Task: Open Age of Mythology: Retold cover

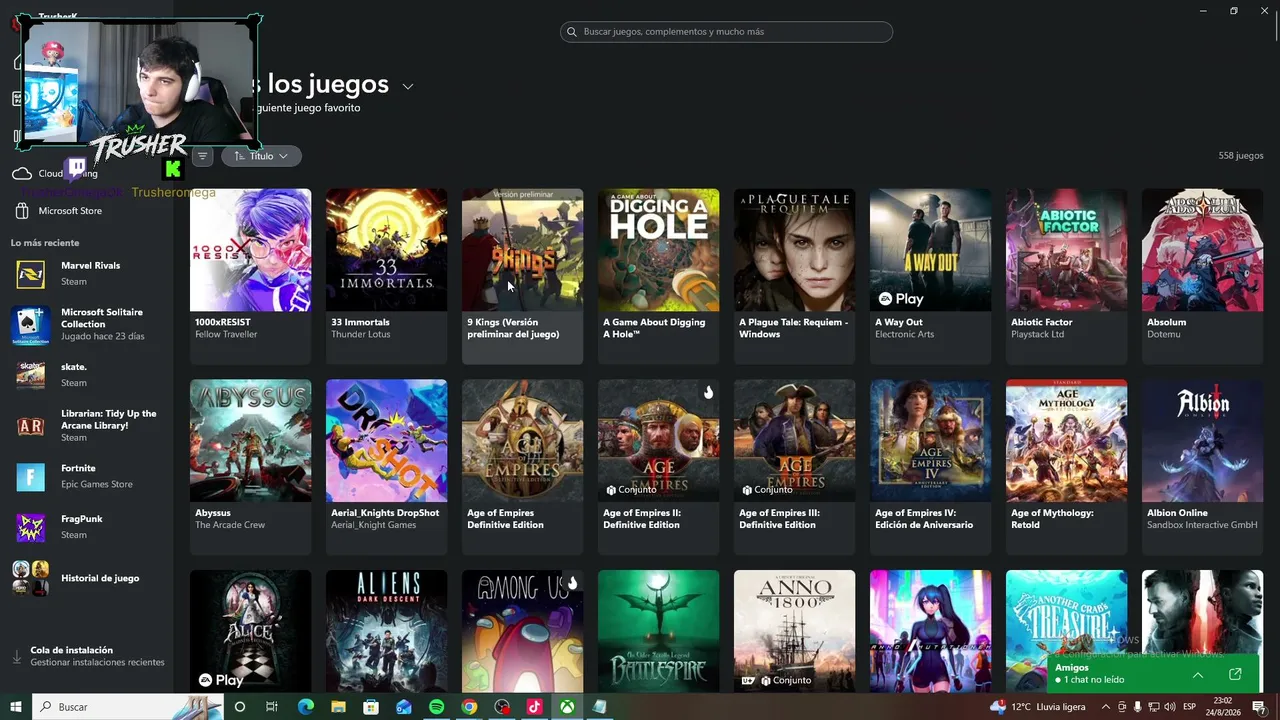Action: click(1066, 441)
